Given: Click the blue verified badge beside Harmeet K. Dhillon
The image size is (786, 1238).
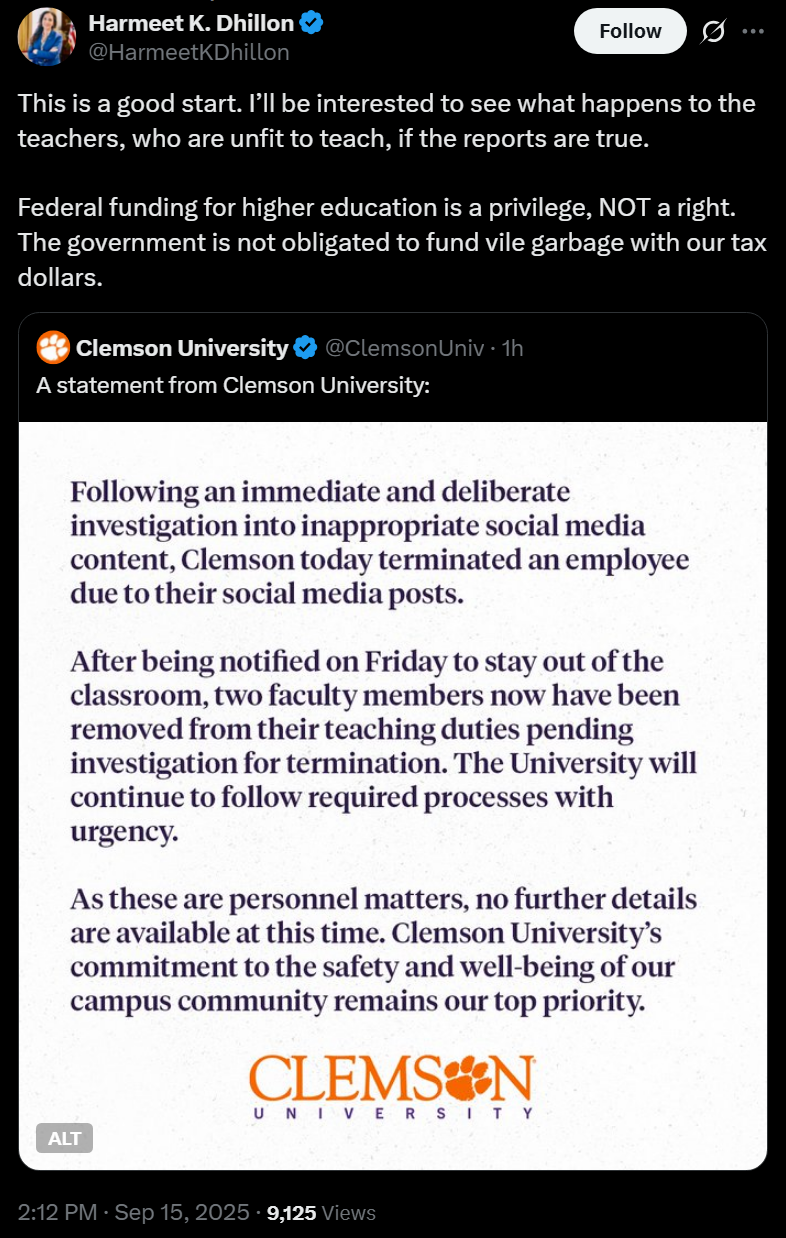Looking at the screenshot, I should point(312,24).
